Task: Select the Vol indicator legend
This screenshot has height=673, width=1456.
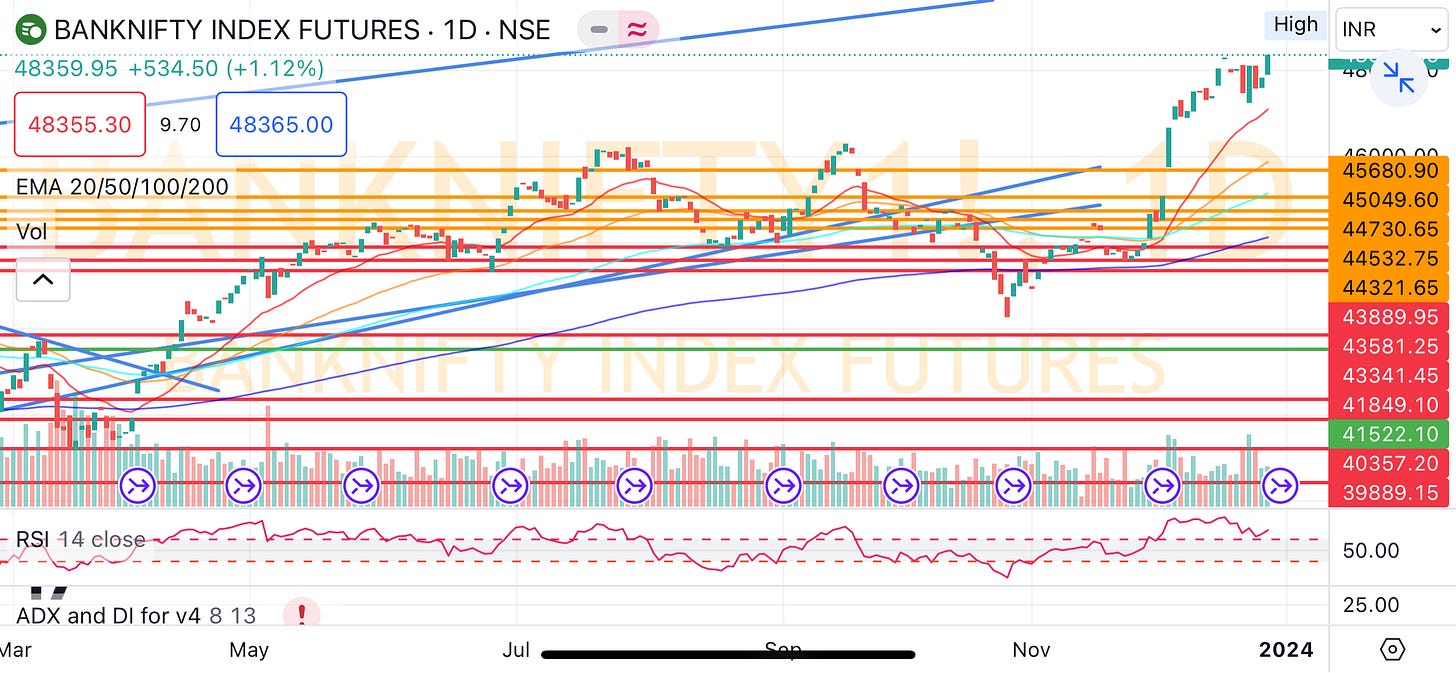Action: 32,231
